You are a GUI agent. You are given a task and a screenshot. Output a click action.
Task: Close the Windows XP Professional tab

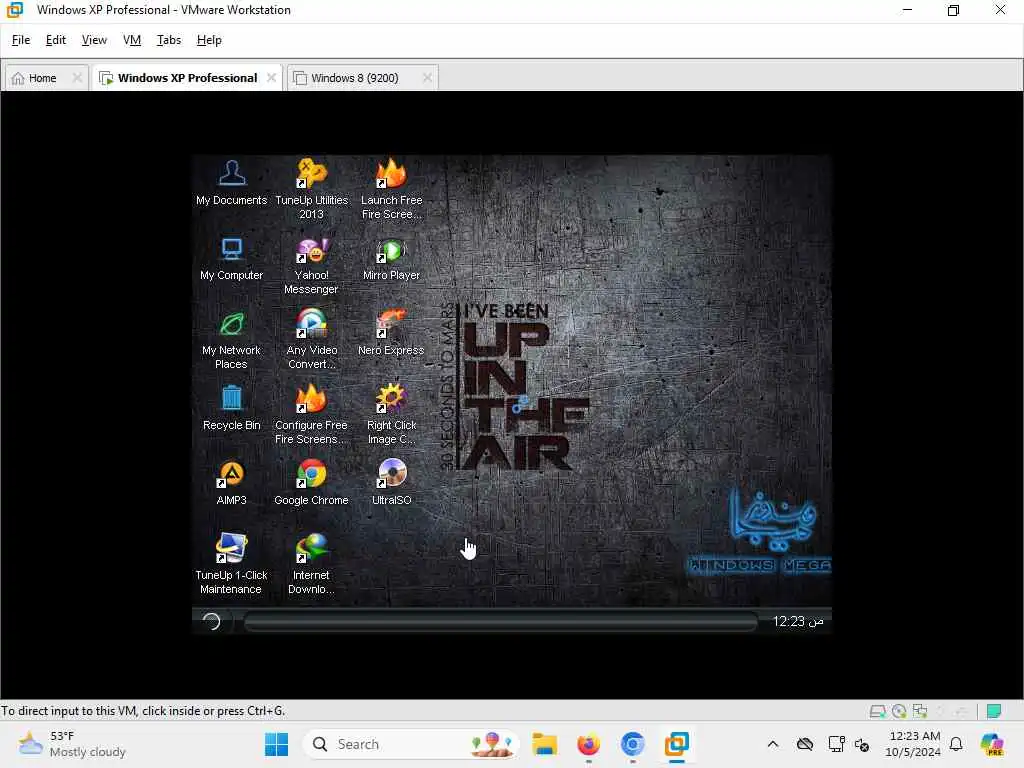pos(272,78)
